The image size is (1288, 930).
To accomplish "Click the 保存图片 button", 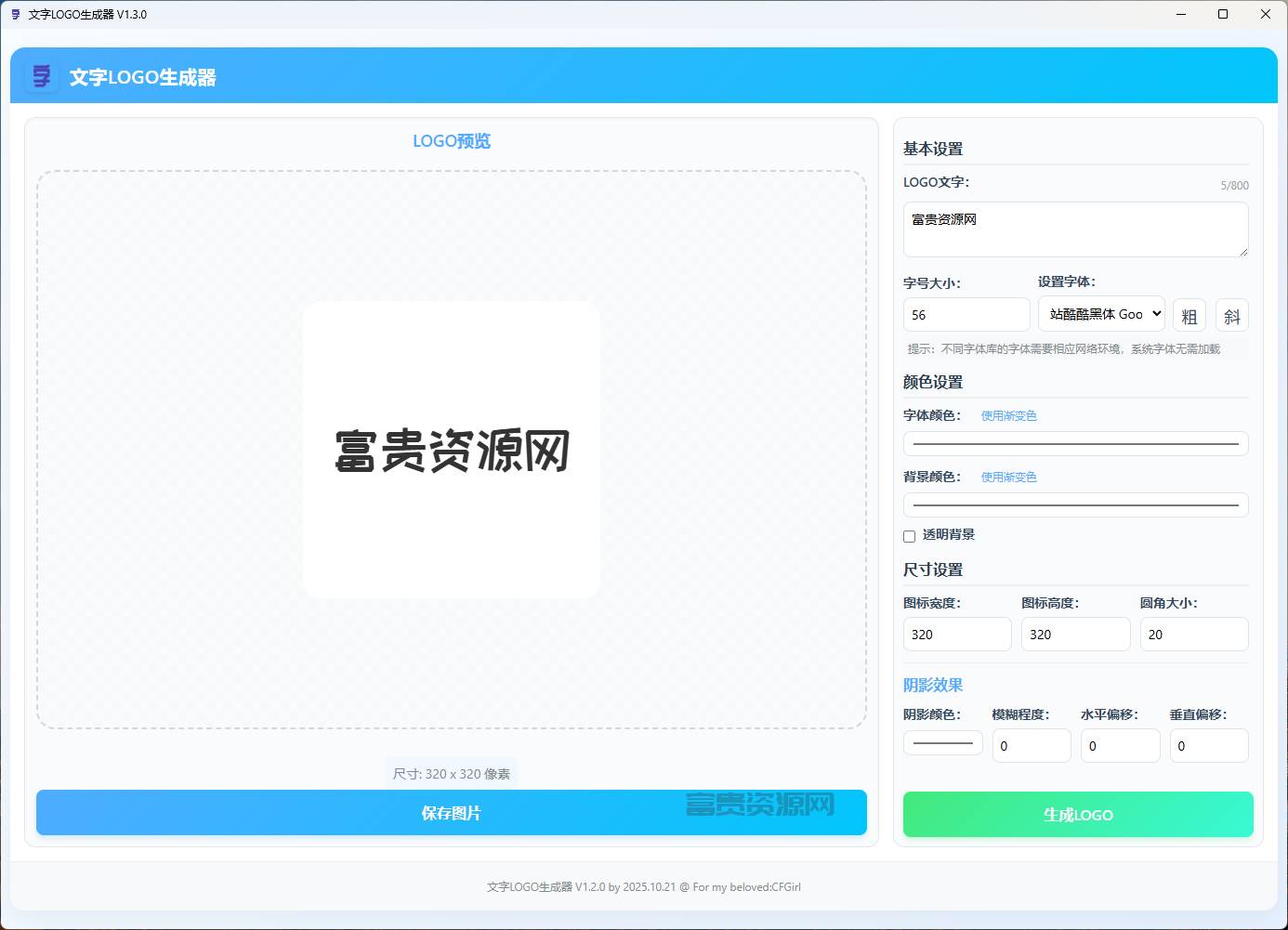I will pos(452,812).
